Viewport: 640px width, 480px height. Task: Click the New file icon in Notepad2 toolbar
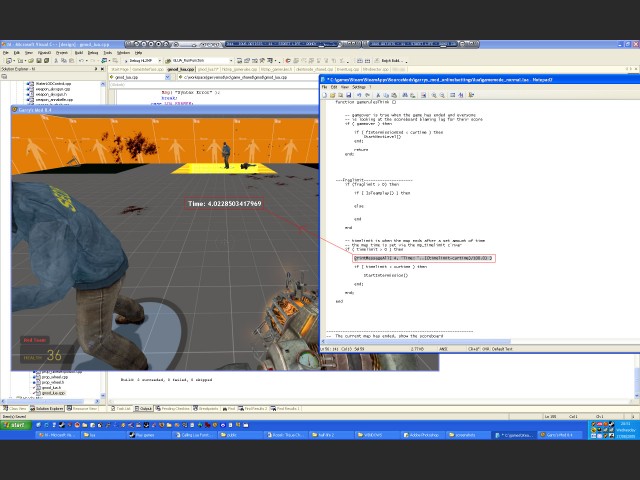coord(325,95)
